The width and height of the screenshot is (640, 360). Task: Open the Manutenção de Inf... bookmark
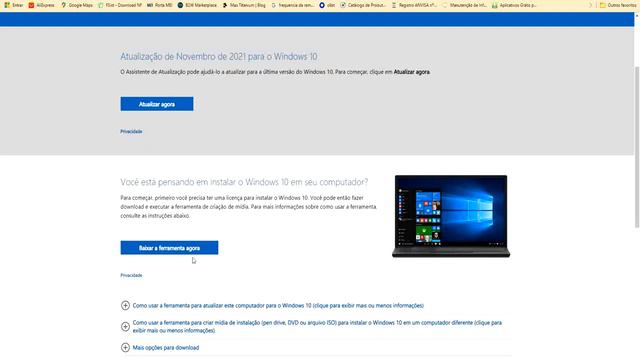point(464,5)
